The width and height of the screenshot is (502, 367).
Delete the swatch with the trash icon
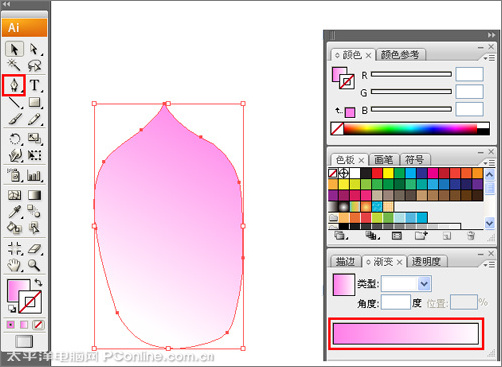click(x=471, y=236)
